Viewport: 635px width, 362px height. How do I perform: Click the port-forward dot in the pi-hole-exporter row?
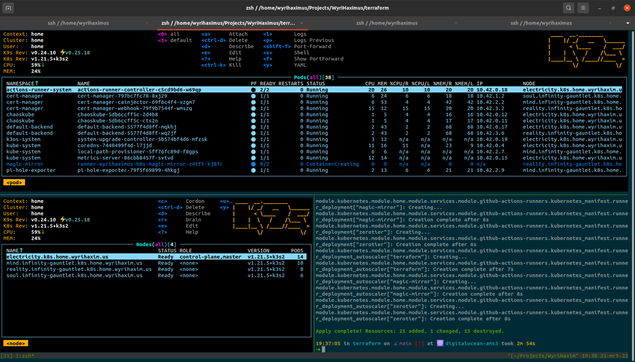tap(253, 170)
